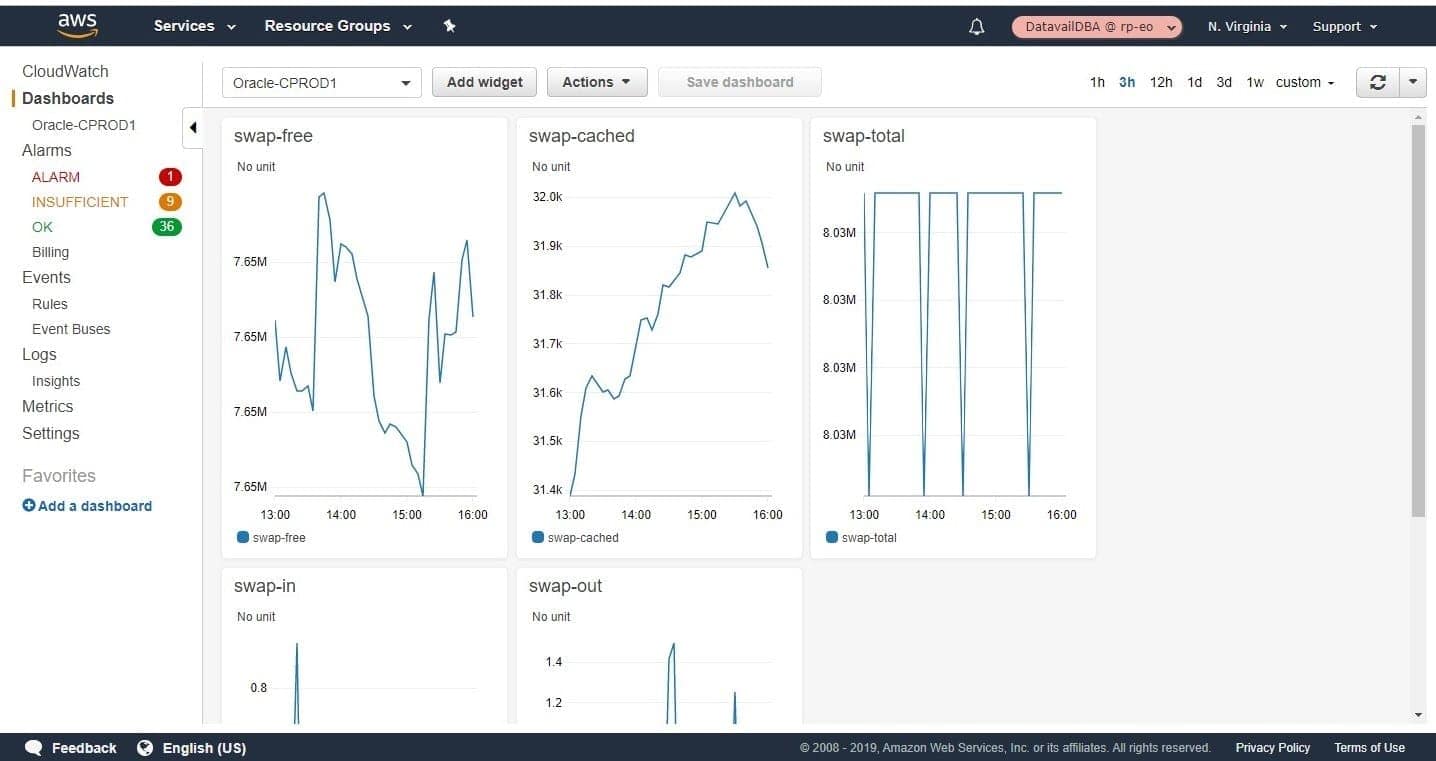Image resolution: width=1436 pixels, height=761 pixels.
Task: Click the Feedback speech bubble icon
Action: (x=33, y=748)
